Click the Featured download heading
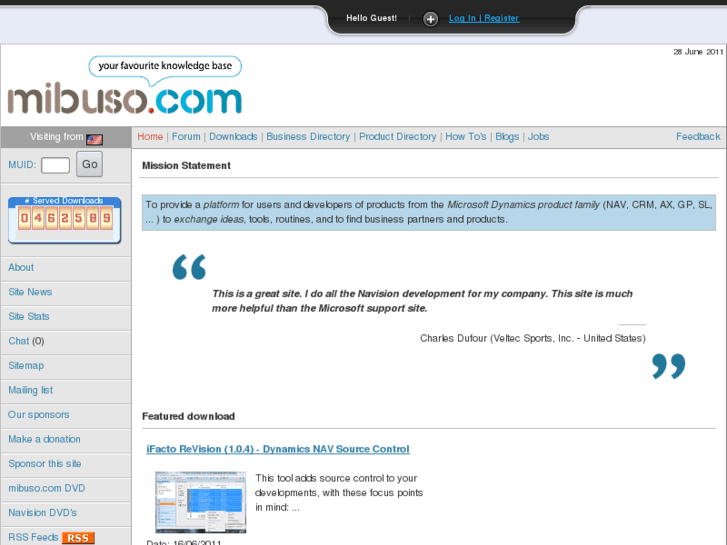727x545 pixels. pyautogui.click(x=188, y=416)
